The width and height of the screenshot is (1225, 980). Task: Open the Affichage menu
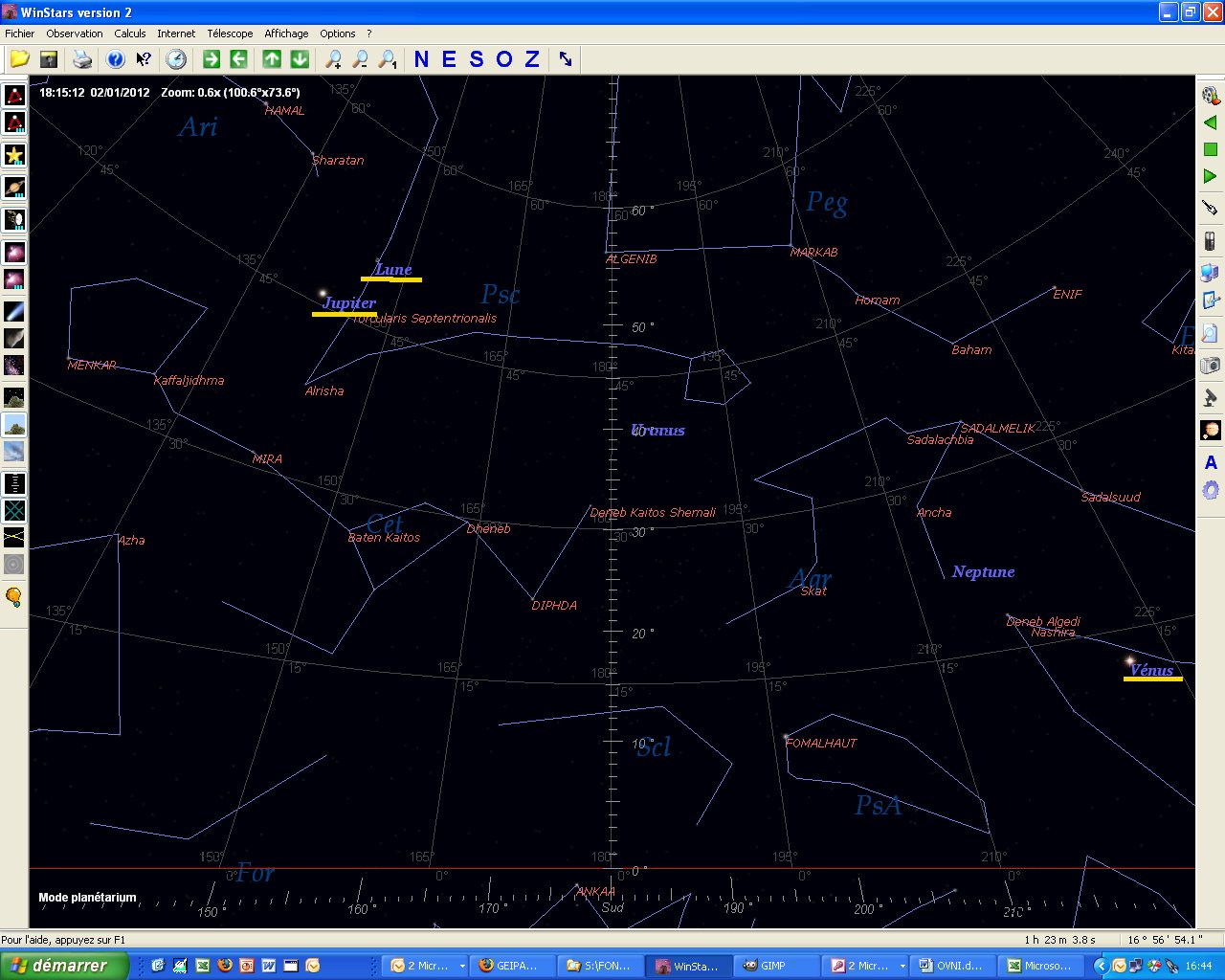point(286,33)
